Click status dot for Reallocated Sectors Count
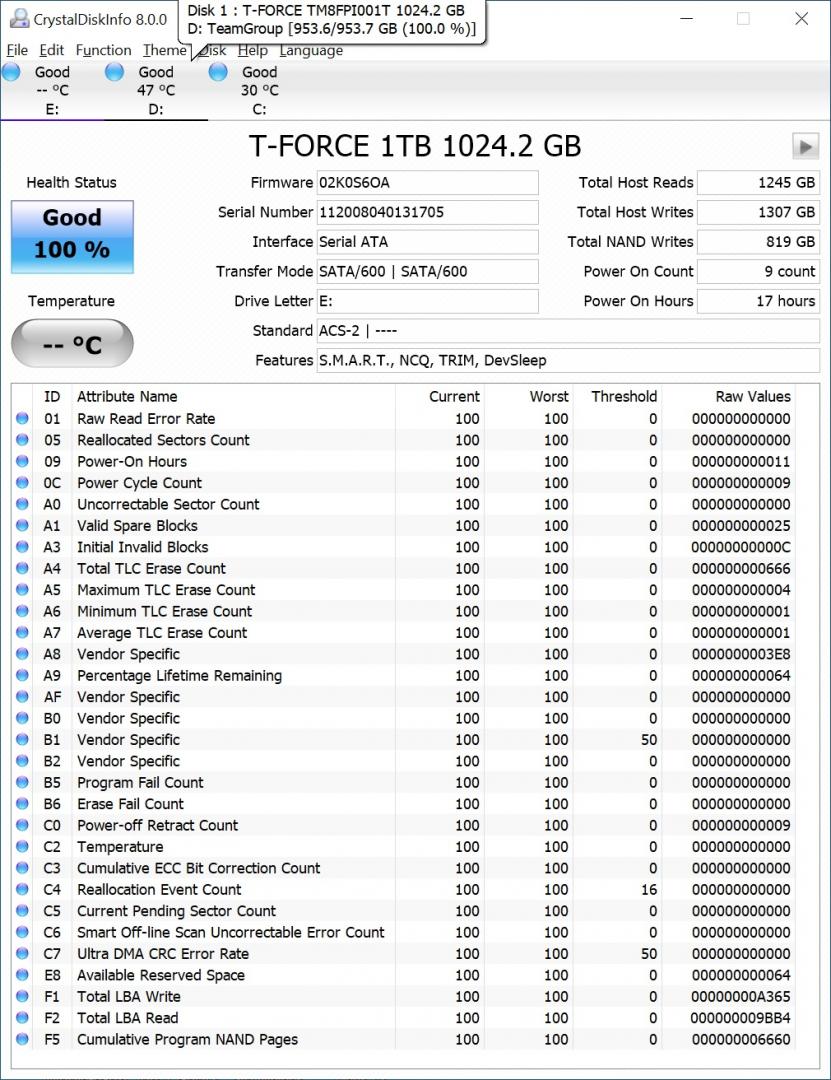The image size is (831, 1080). pos(22,439)
